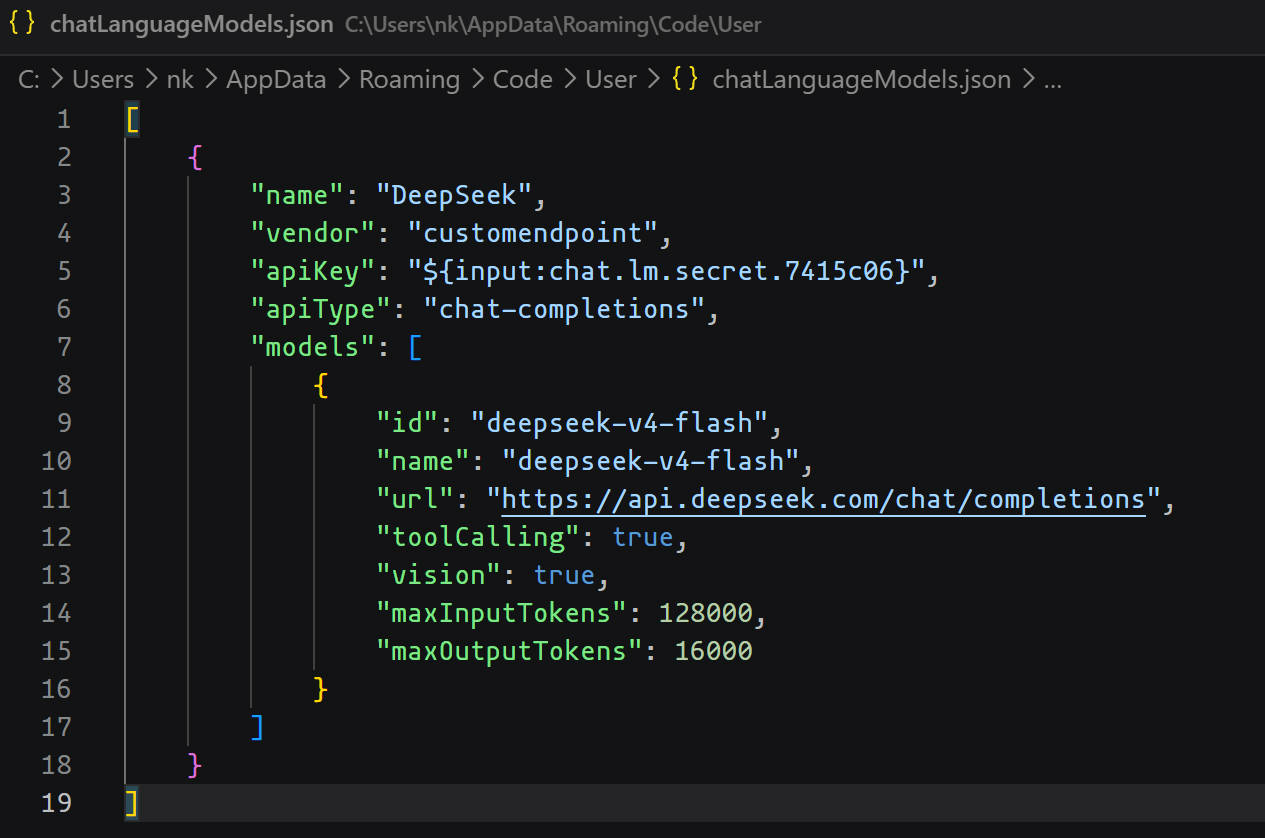Click the "id" key on line 9
The width and height of the screenshot is (1265, 838).
[407, 423]
